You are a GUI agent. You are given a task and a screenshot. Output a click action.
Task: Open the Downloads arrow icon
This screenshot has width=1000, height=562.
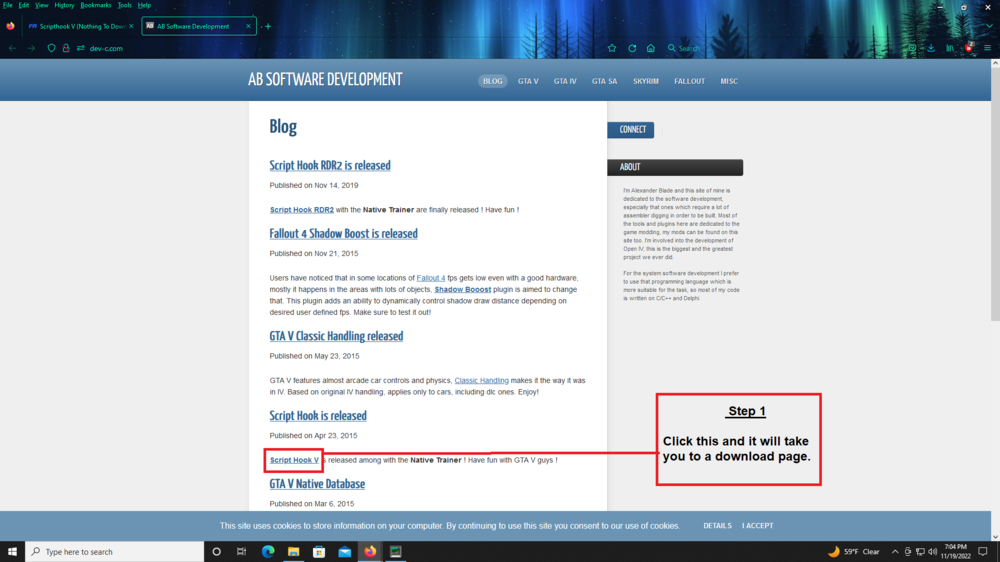pyautogui.click(x=931, y=48)
